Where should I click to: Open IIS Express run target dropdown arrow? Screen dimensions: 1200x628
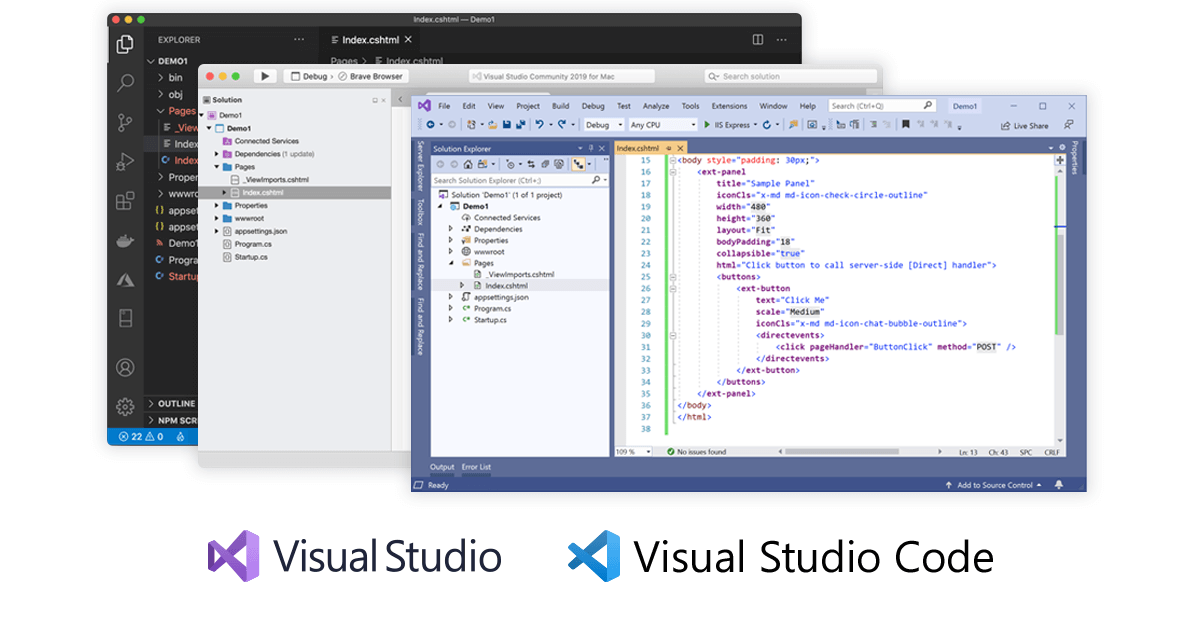pyautogui.click(x=755, y=125)
